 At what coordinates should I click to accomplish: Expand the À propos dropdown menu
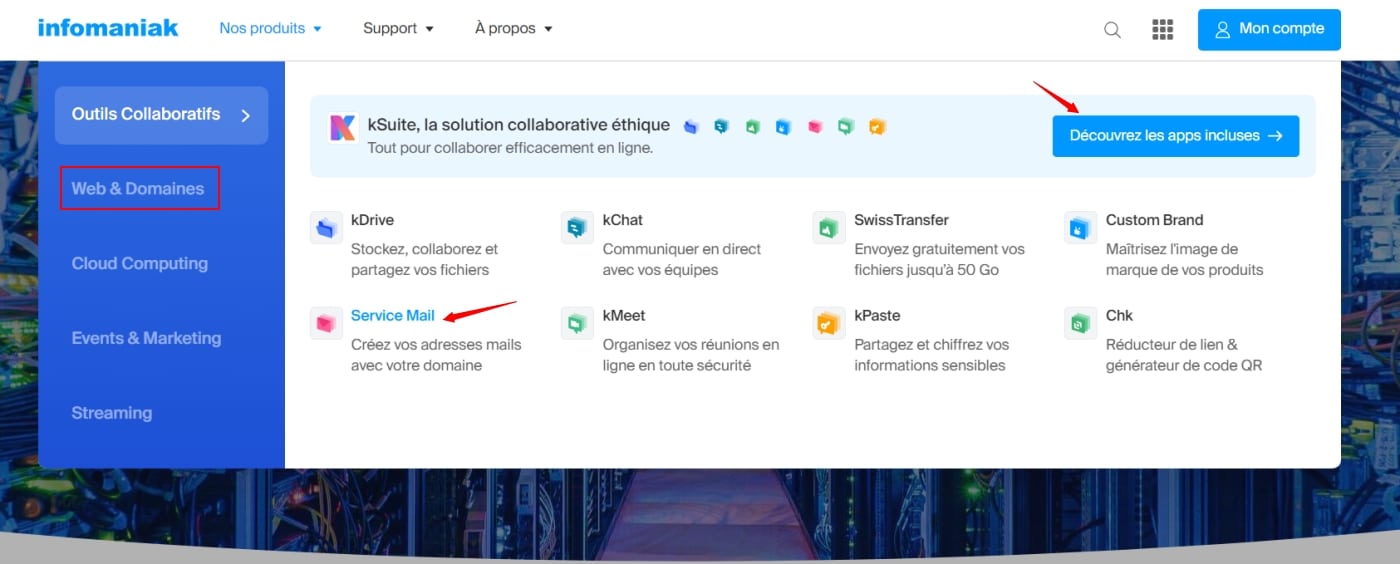pyautogui.click(x=514, y=28)
